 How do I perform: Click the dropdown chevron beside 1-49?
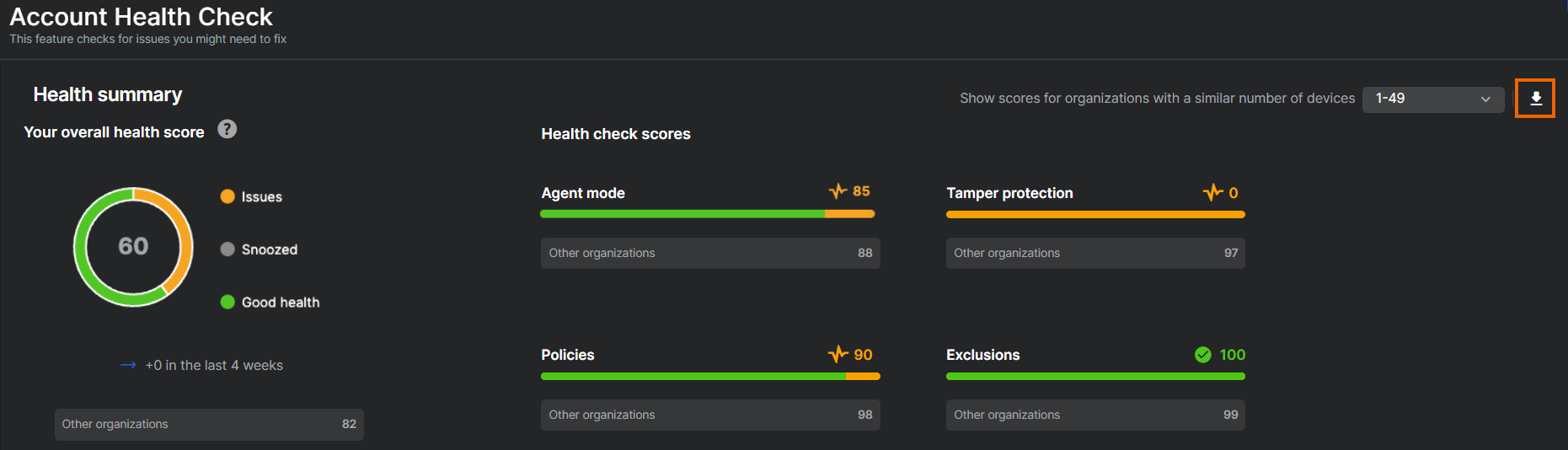pyautogui.click(x=1485, y=99)
